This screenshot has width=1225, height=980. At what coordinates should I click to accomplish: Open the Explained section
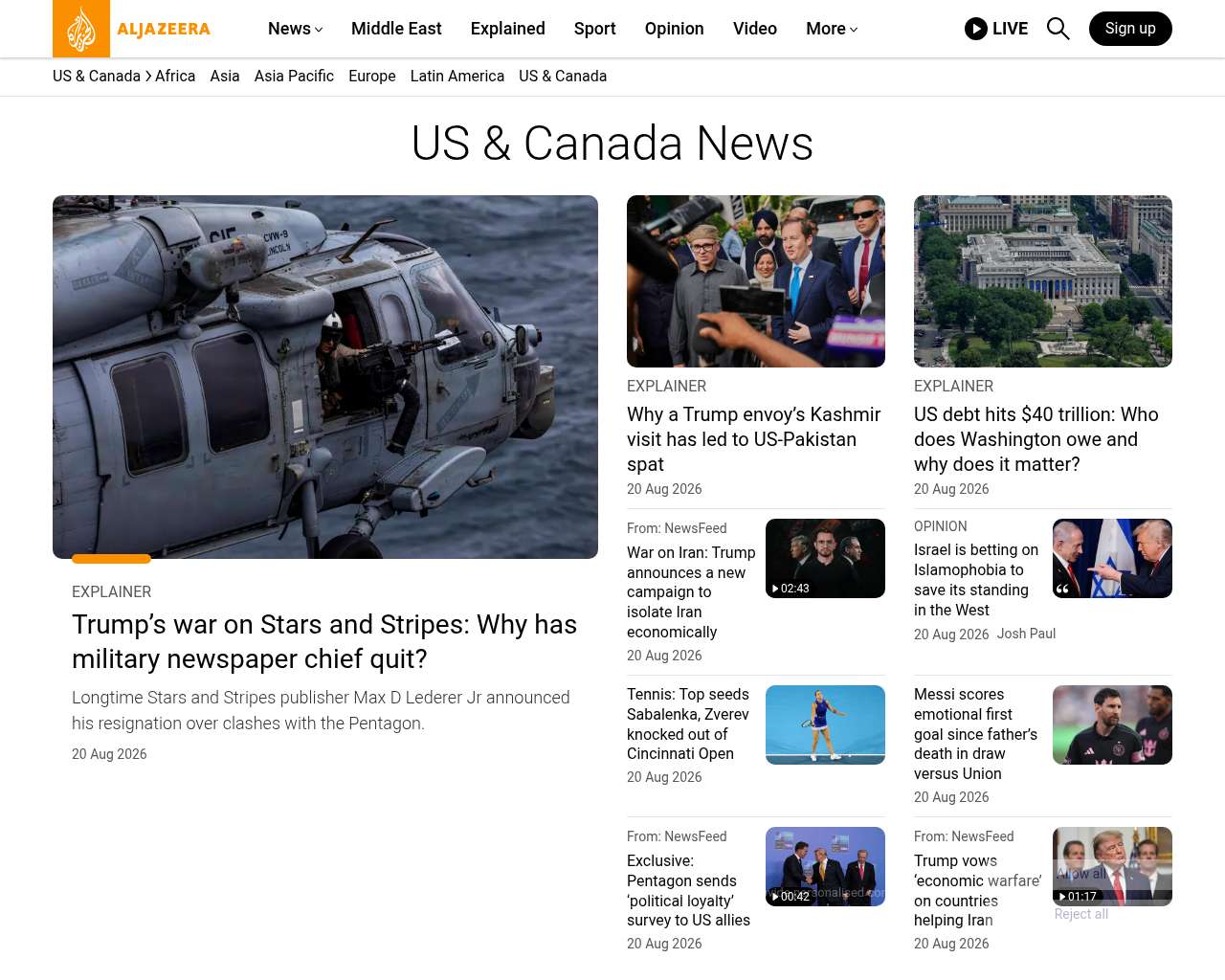tap(508, 29)
